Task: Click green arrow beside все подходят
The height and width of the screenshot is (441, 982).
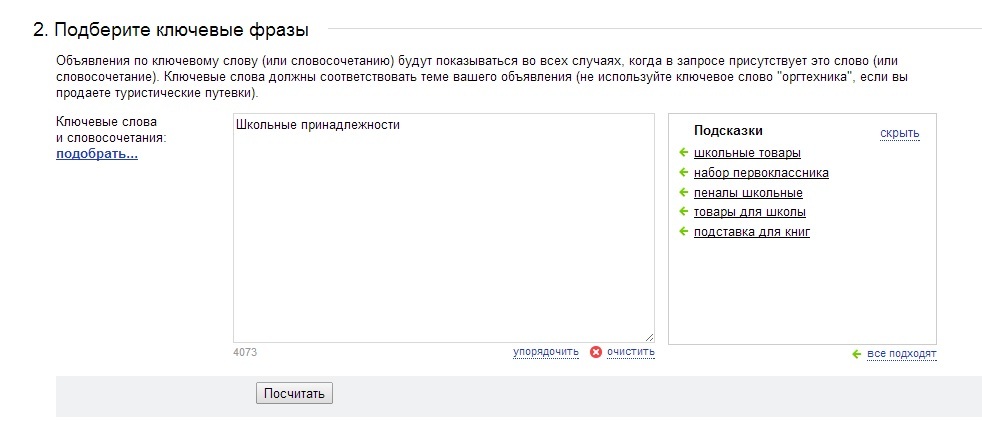Action: pos(857,355)
